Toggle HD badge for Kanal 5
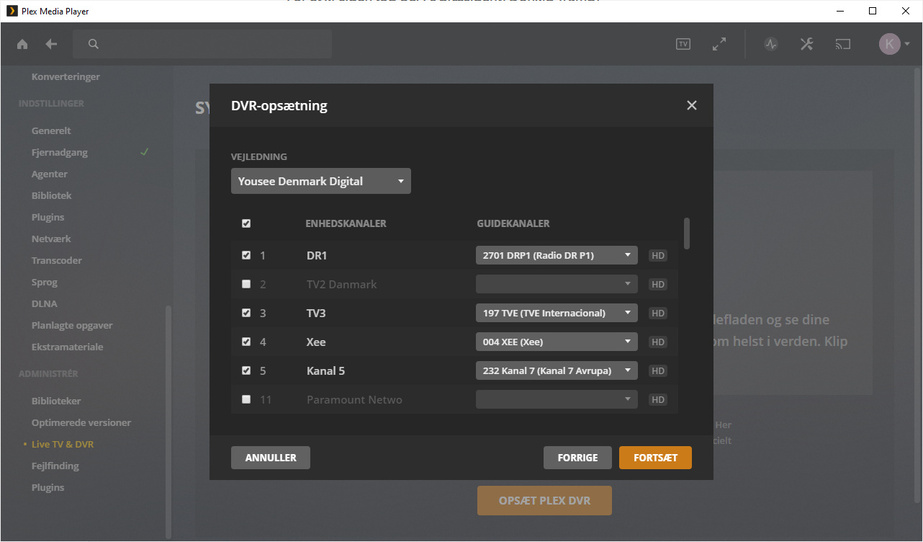Image resolution: width=923 pixels, height=542 pixels. (658, 371)
